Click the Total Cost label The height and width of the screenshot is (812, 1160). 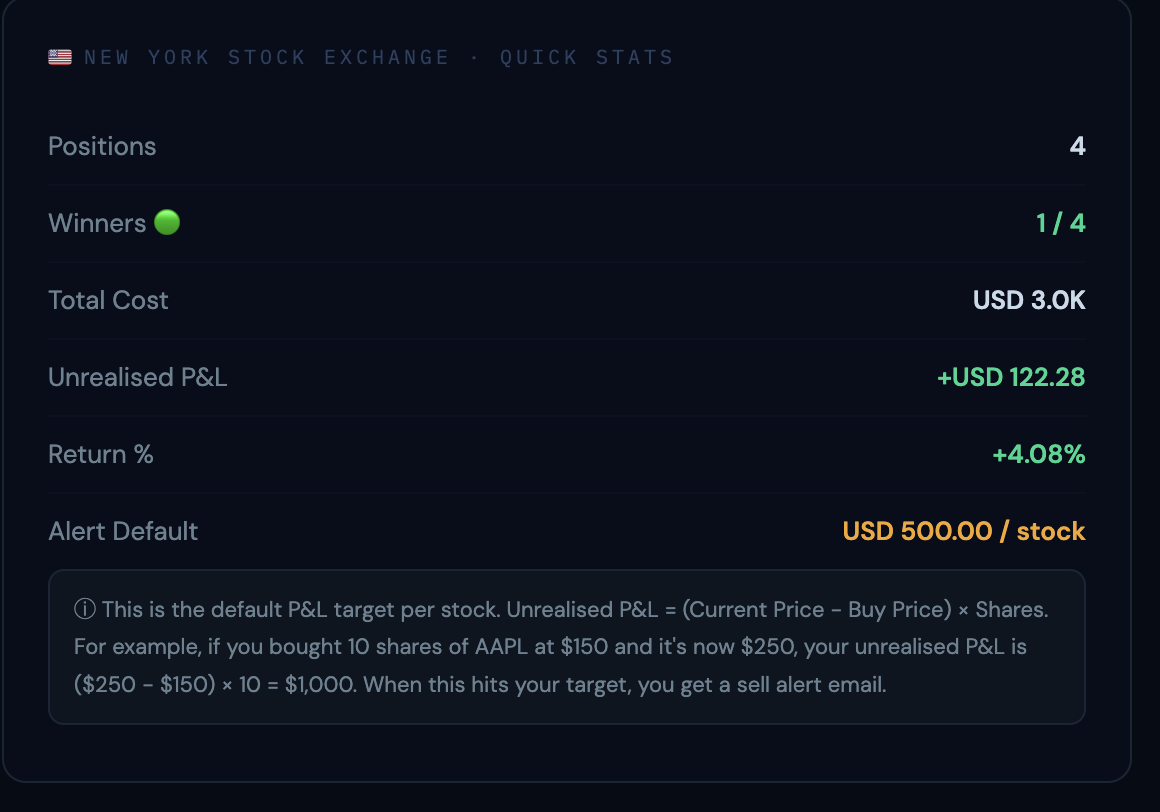pos(108,300)
